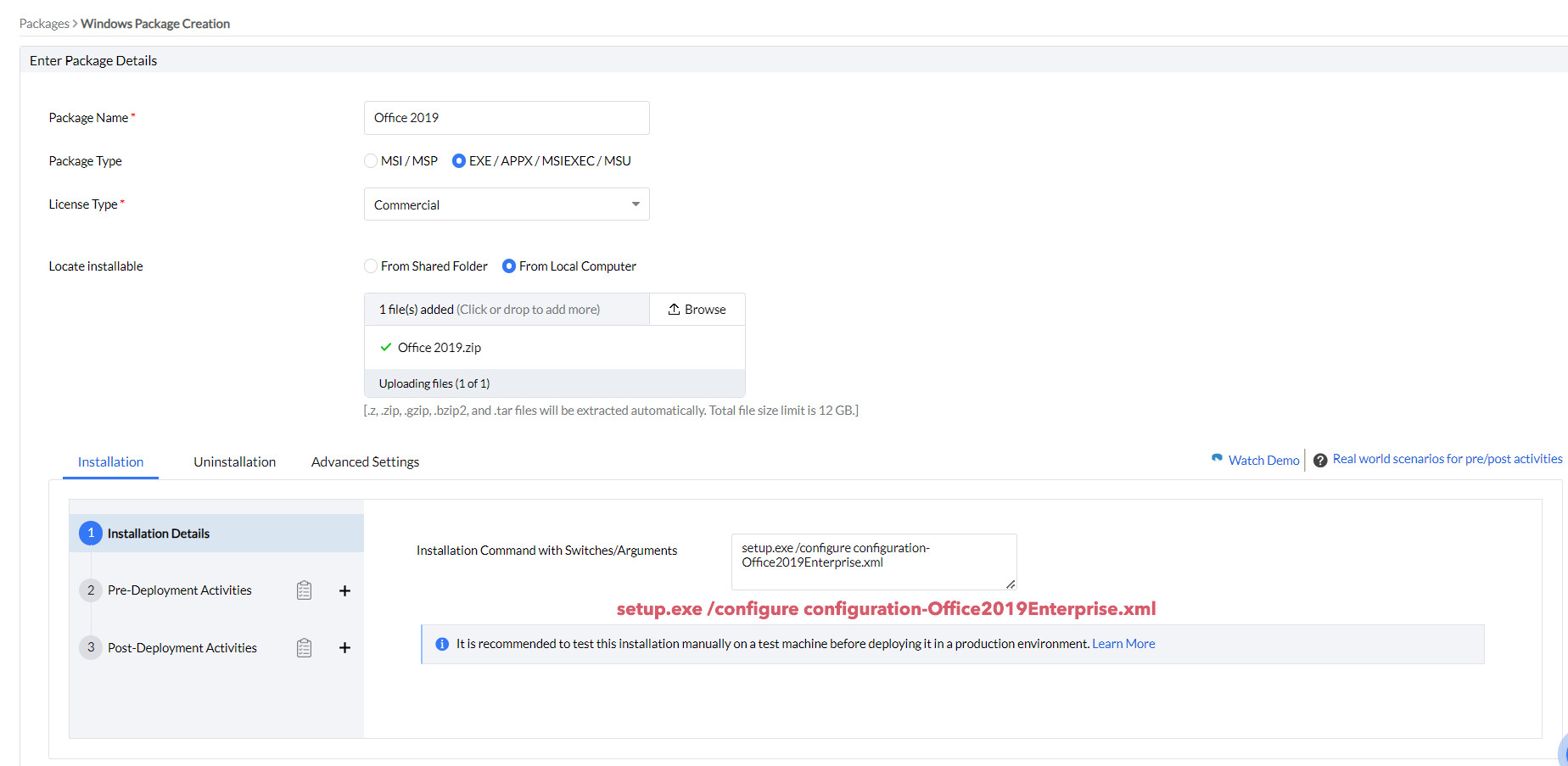Open the Advanced Settings tab
The height and width of the screenshot is (766, 1568).
(x=365, y=461)
